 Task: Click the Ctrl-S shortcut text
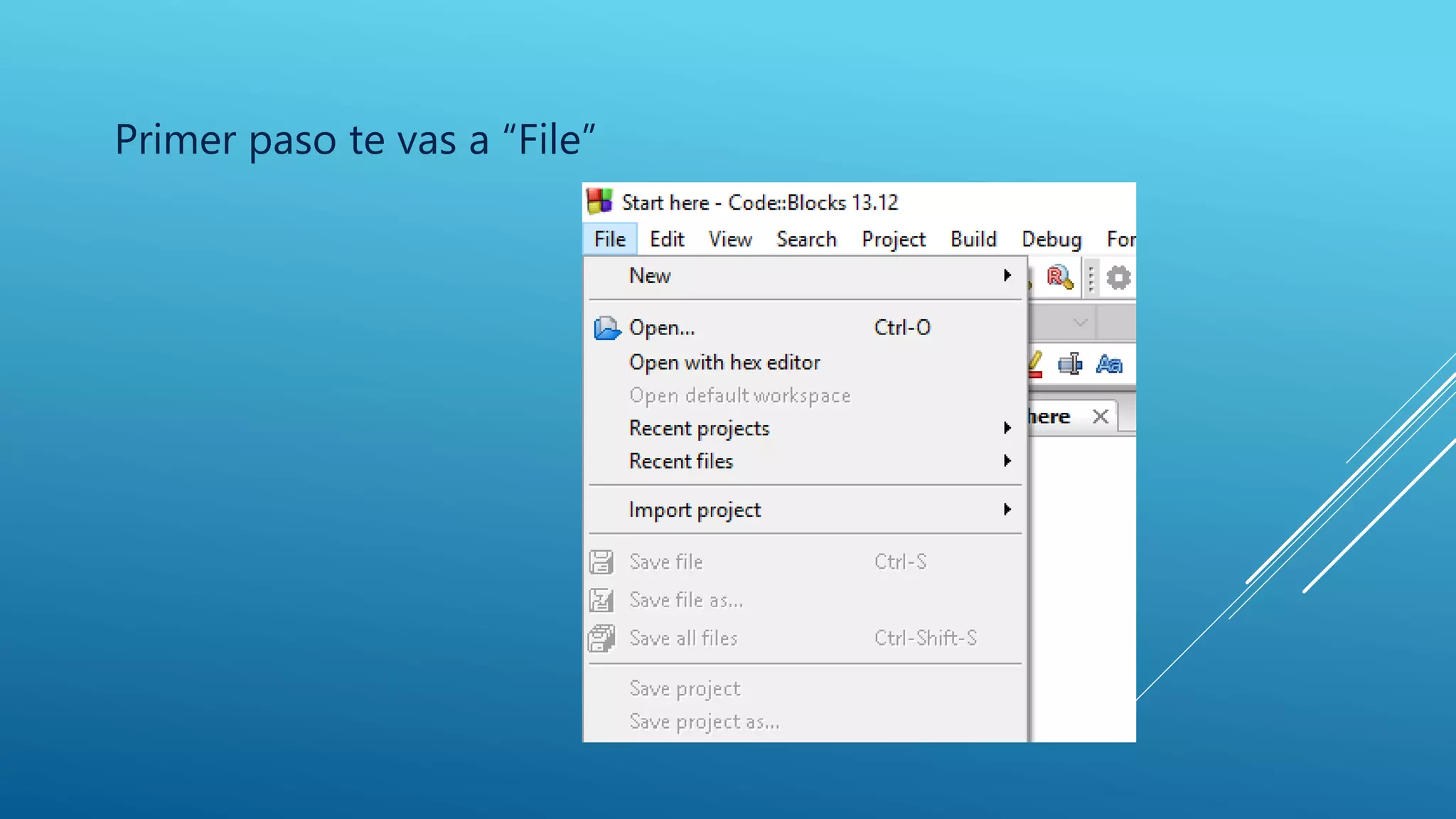tap(900, 562)
